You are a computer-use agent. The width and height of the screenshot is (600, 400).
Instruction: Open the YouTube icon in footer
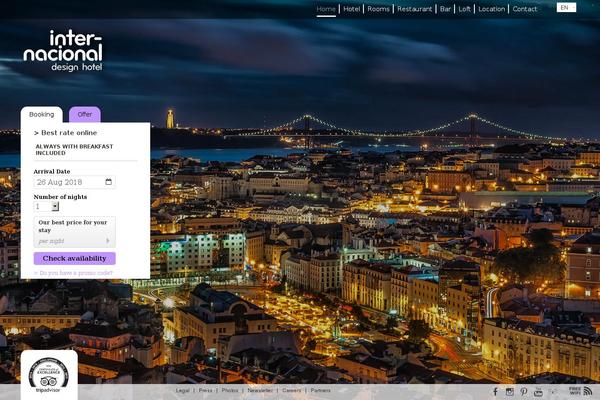pos(538,391)
